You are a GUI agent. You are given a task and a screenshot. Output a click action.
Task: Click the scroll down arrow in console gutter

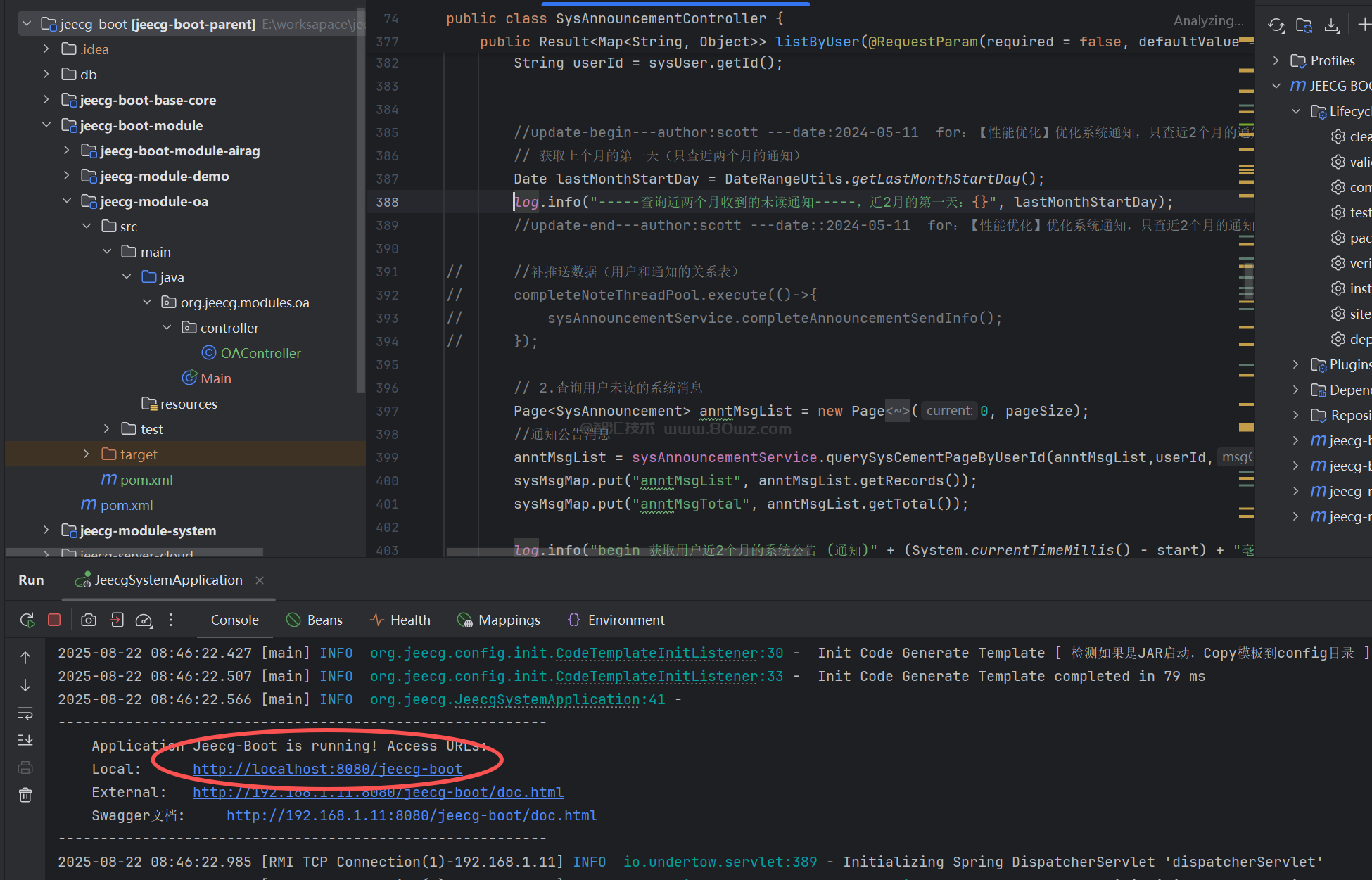(x=25, y=684)
